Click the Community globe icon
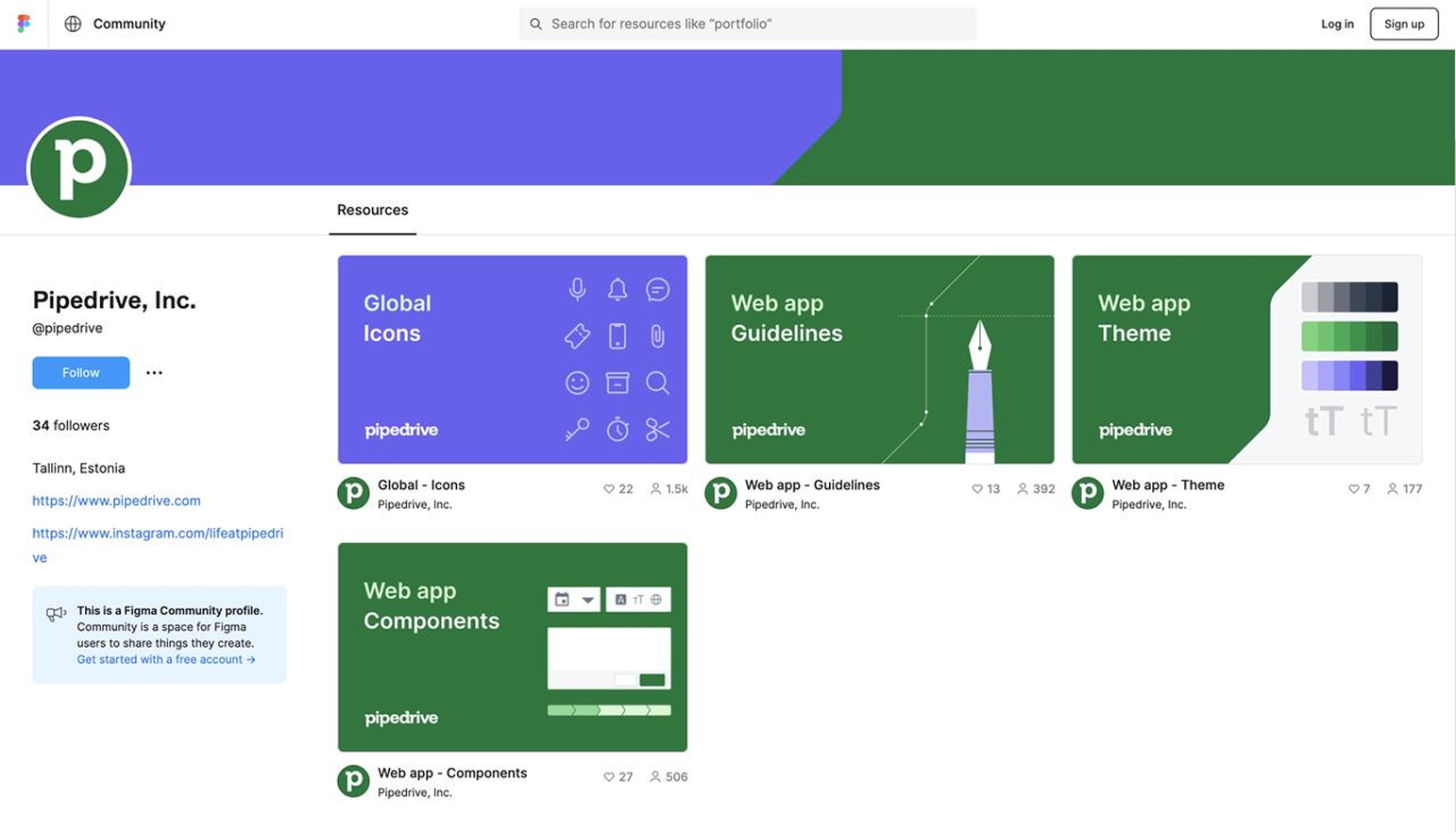Viewport: 1456px width, 833px height. point(73,24)
